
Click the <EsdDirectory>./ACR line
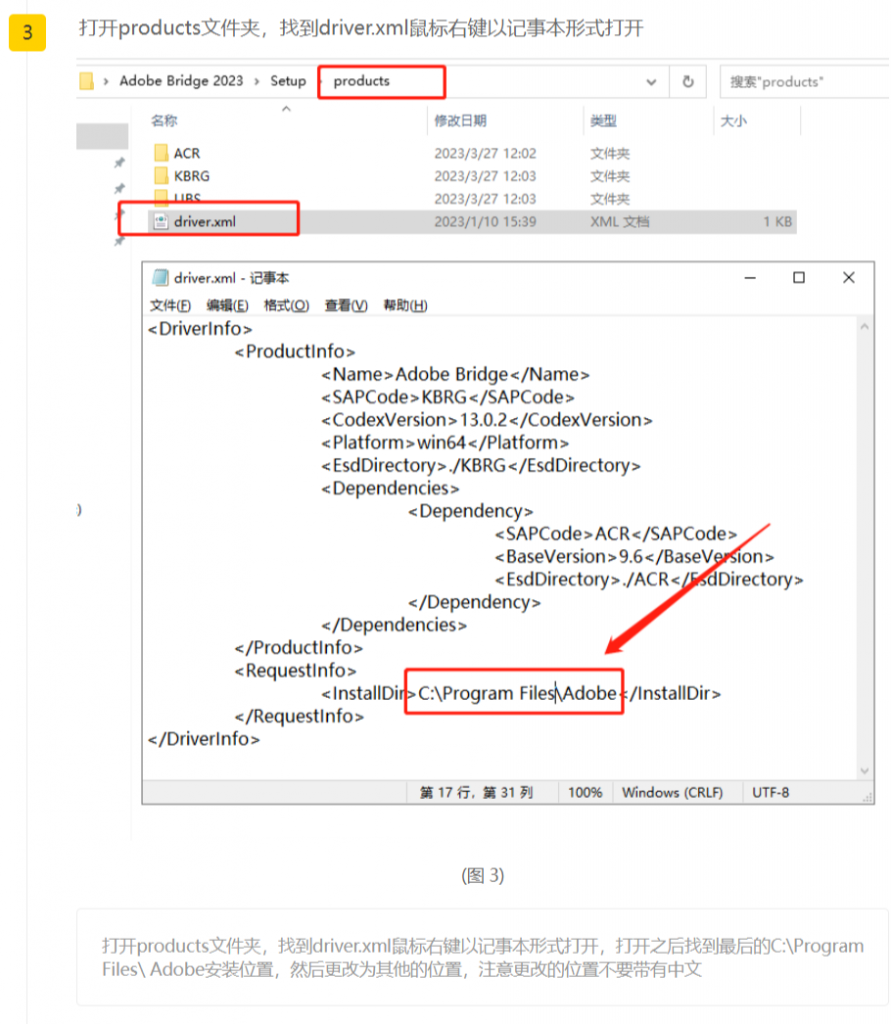click(649, 579)
